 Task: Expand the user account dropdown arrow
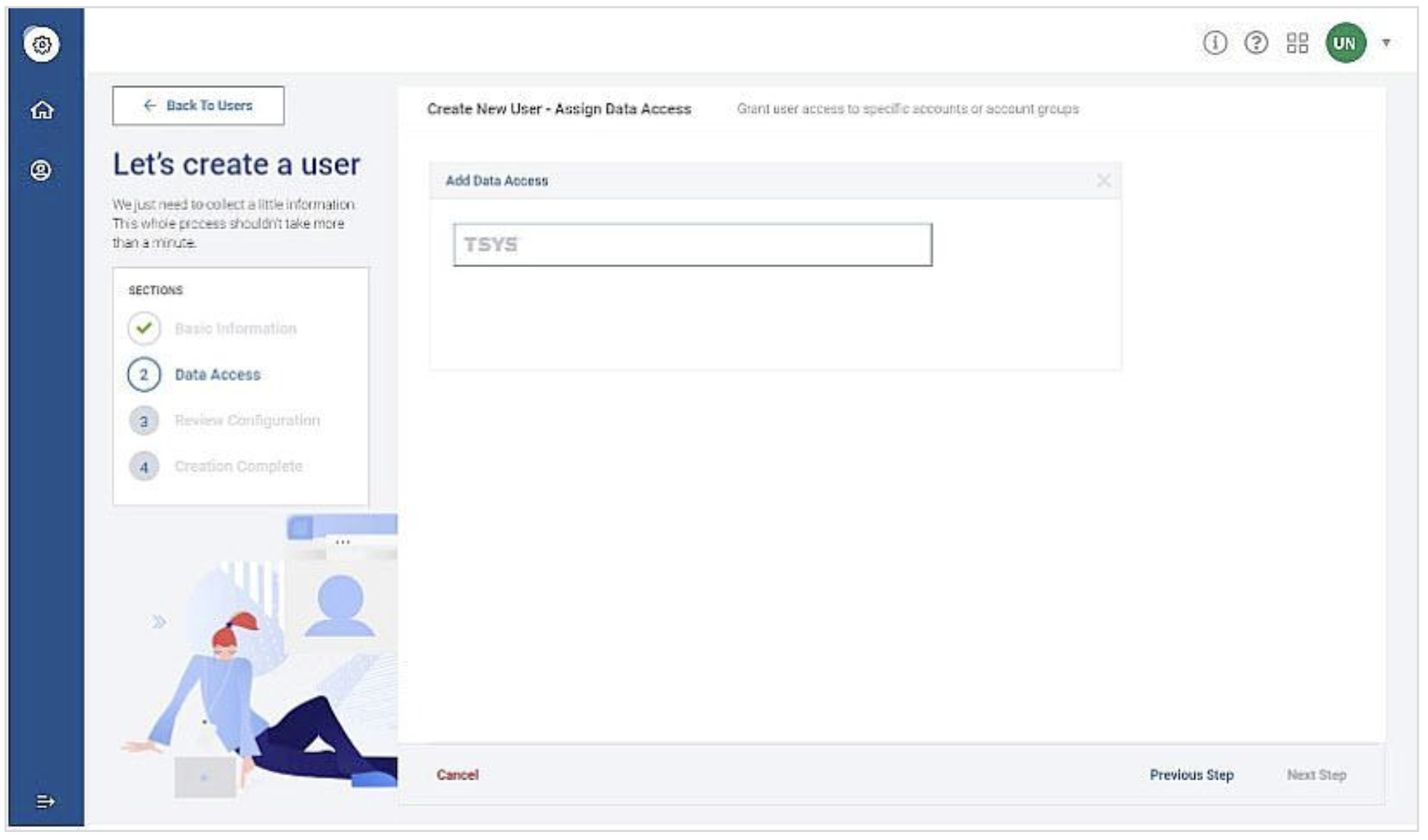[1387, 43]
